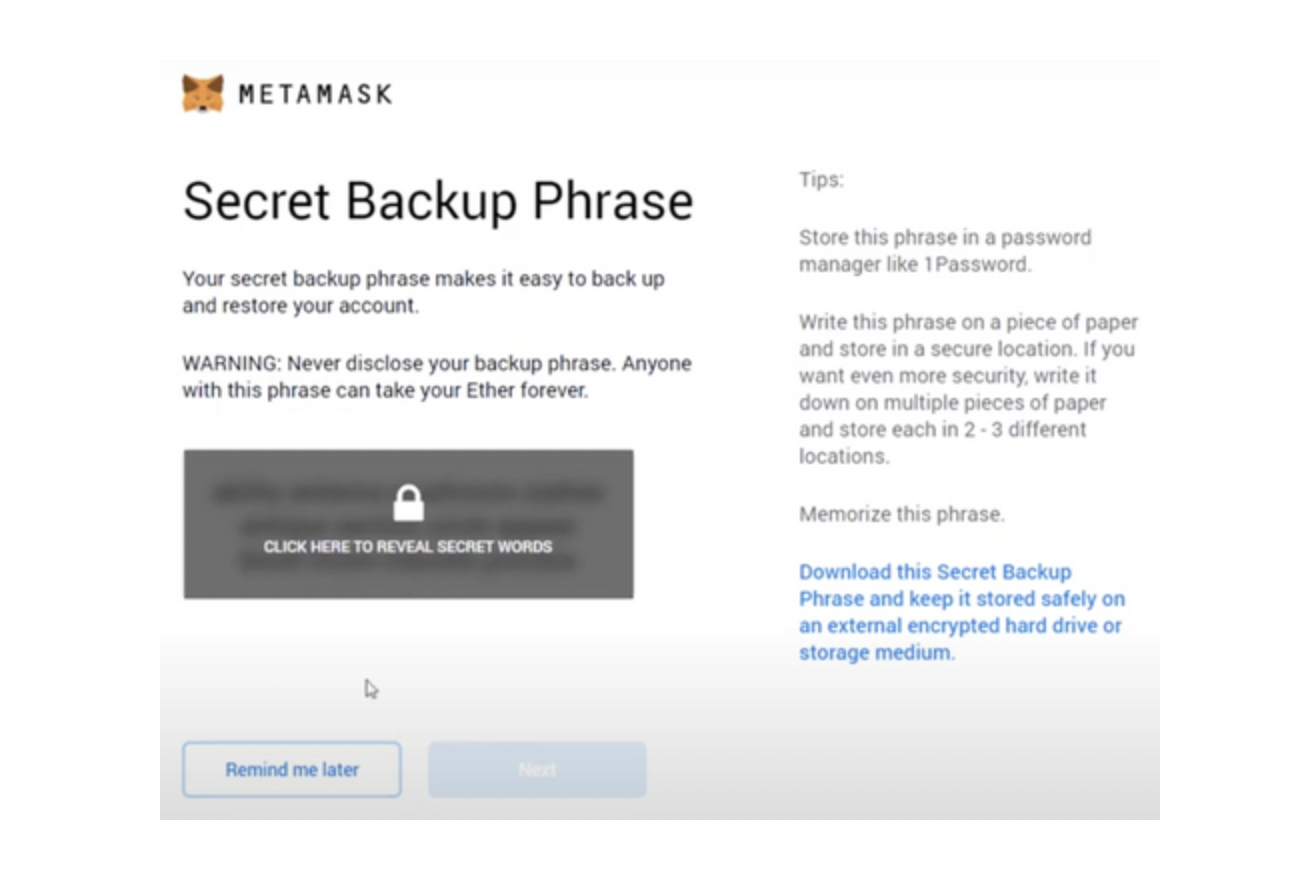Choose Remind me later
Screen dimensions: 1302x896
[x=292, y=770]
